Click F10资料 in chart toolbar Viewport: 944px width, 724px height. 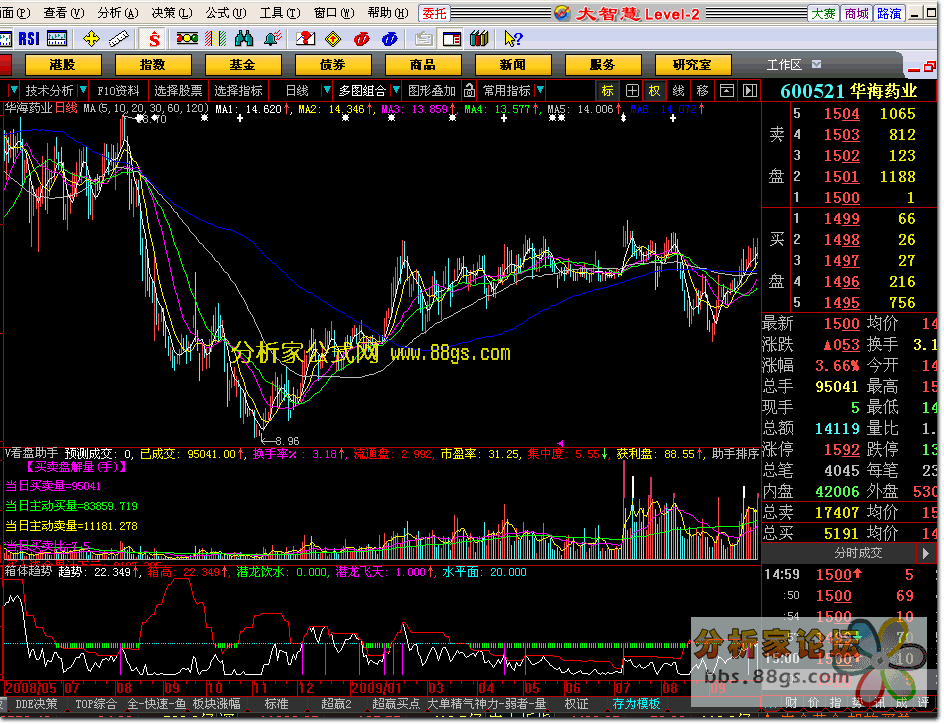click(118, 91)
